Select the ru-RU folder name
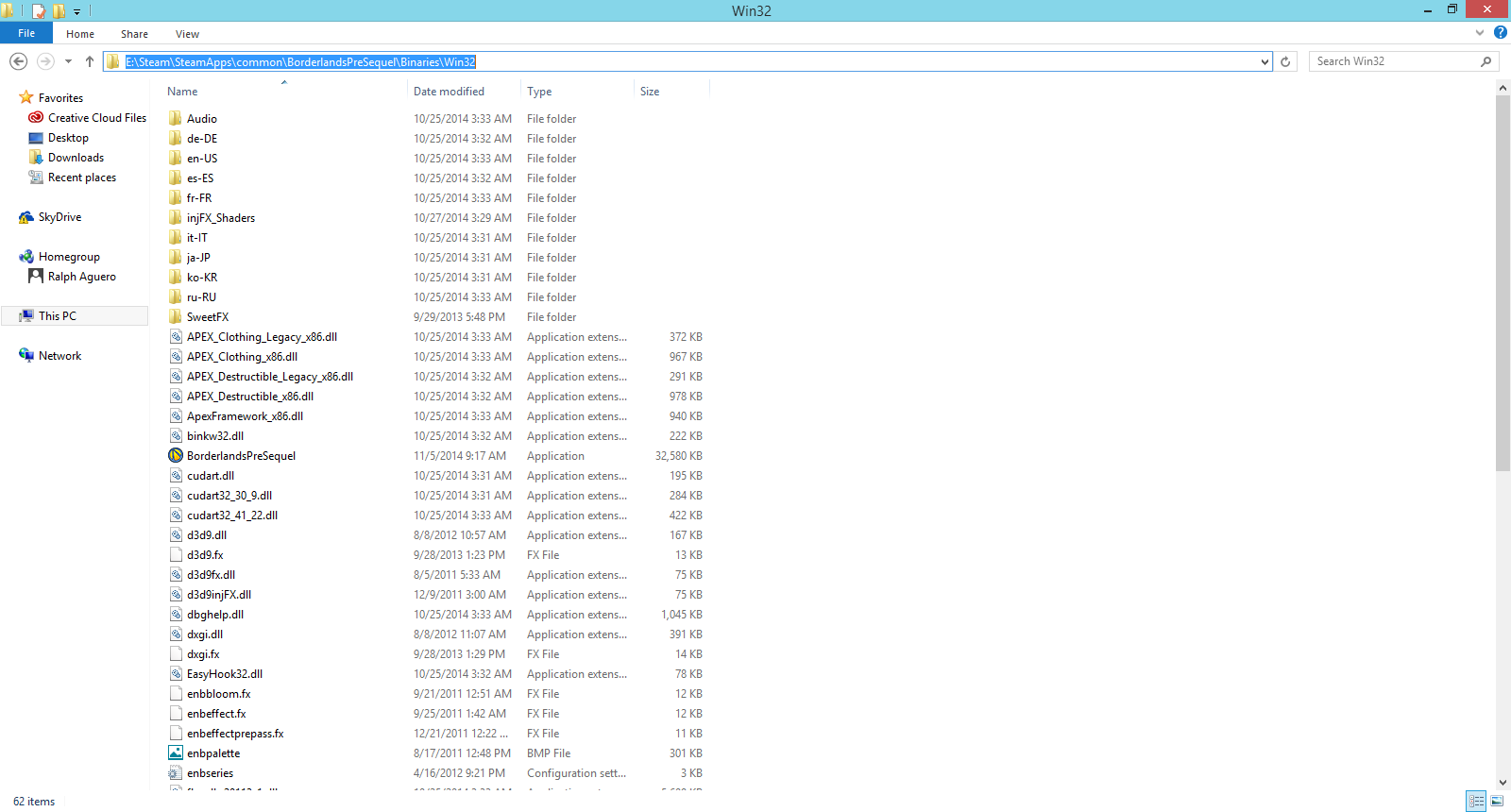Image resolution: width=1511 pixels, height=812 pixels. click(x=201, y=297)
